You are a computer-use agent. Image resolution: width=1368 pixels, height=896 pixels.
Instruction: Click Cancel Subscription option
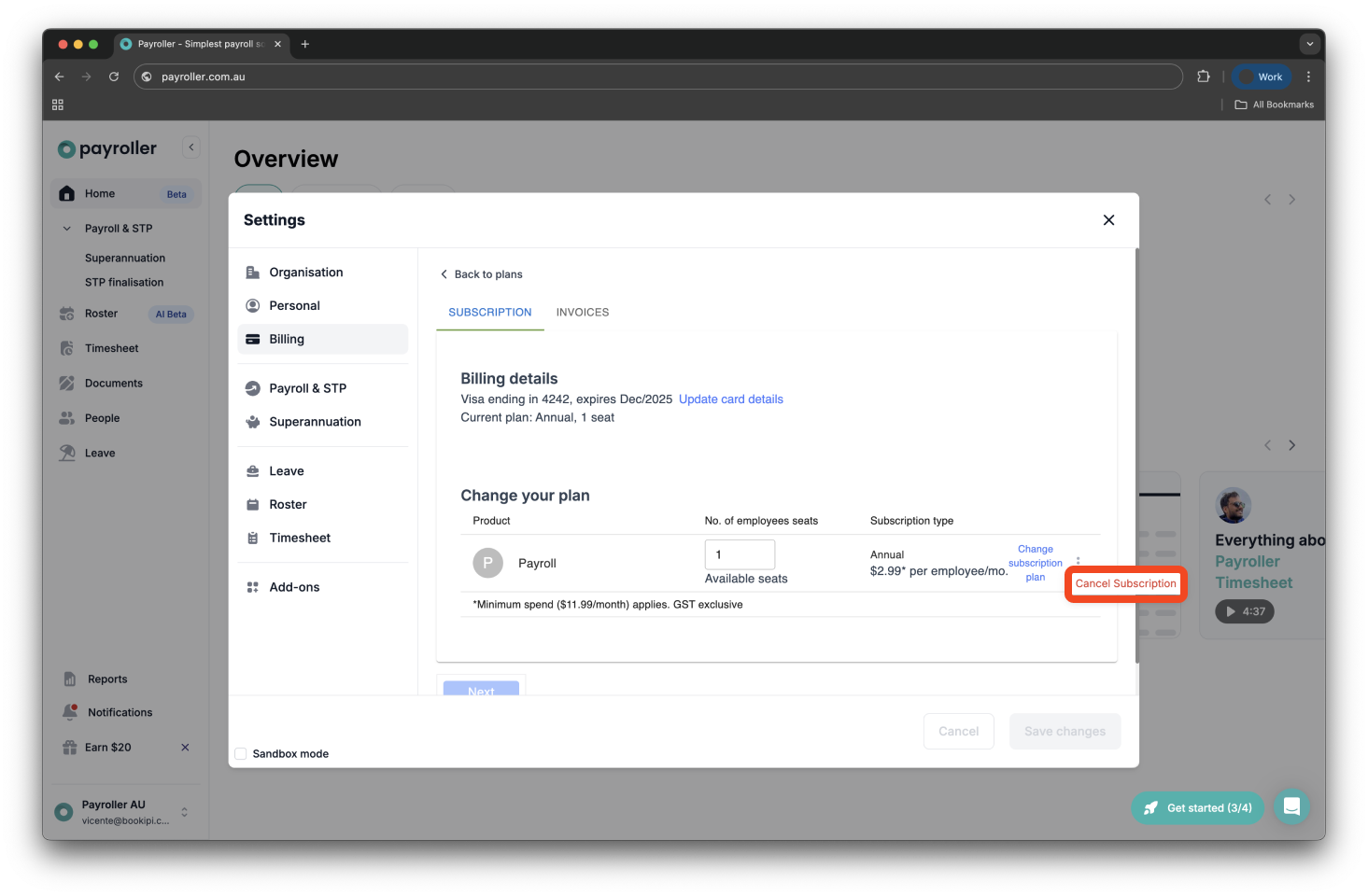coord(1126,584)
